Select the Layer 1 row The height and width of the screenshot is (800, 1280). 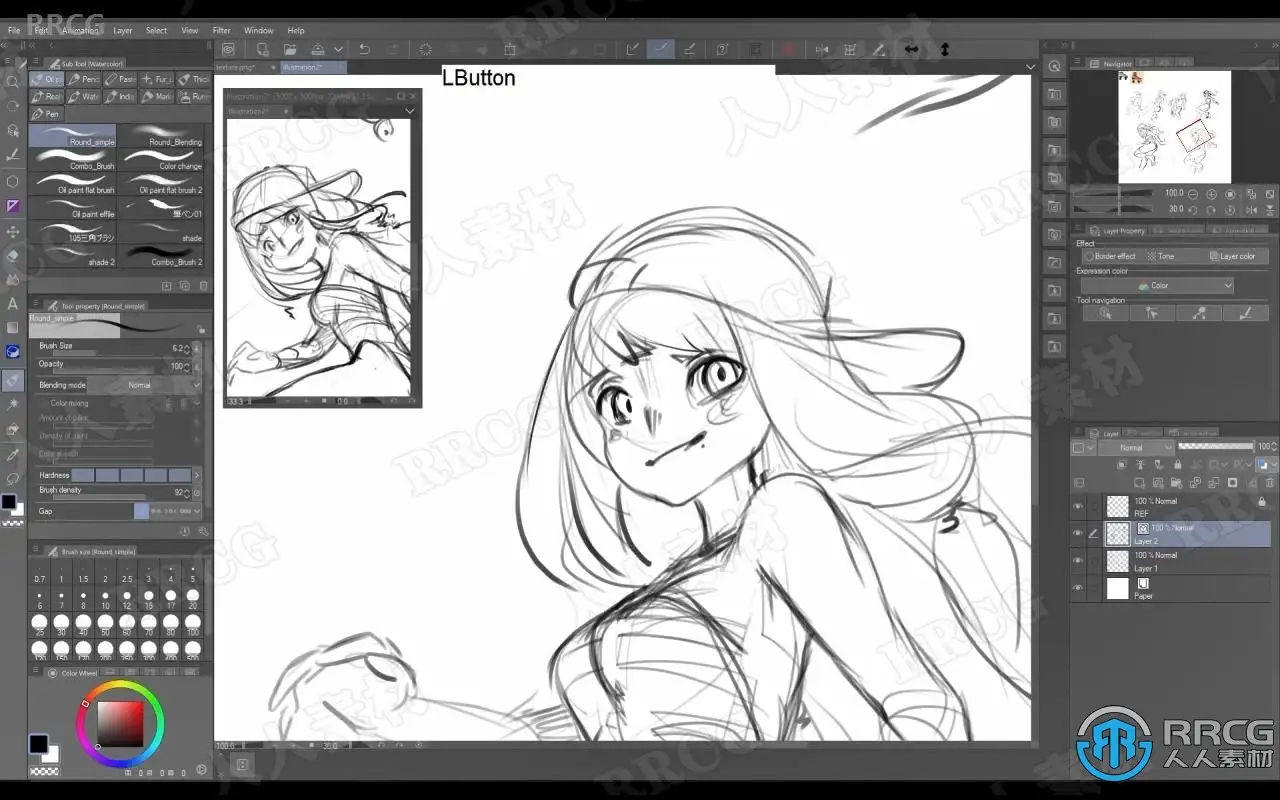1170,561
